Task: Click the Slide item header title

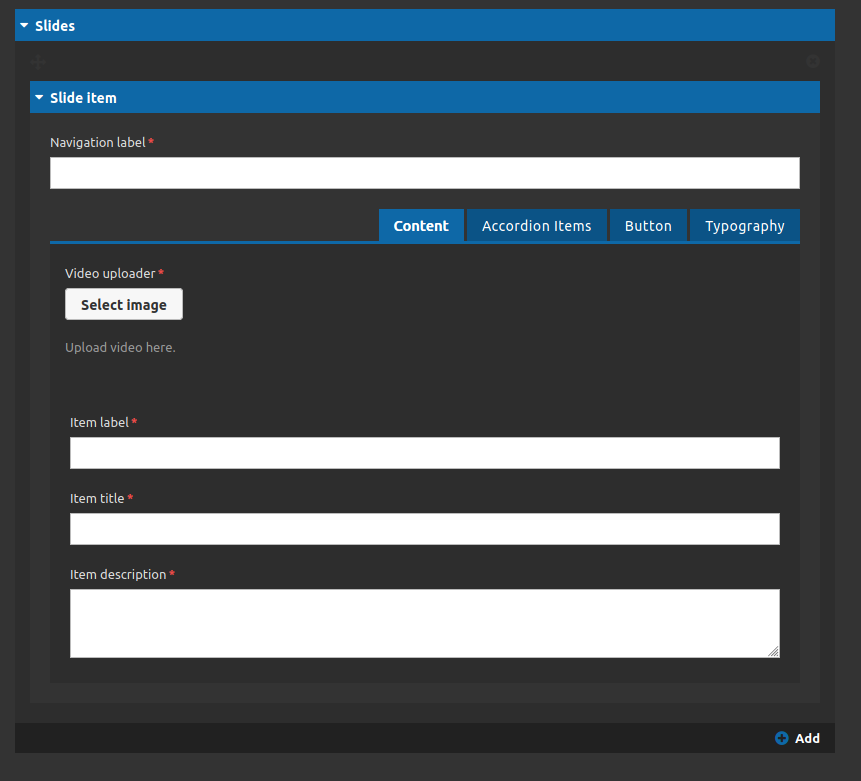Action: [x=83, y=98]
